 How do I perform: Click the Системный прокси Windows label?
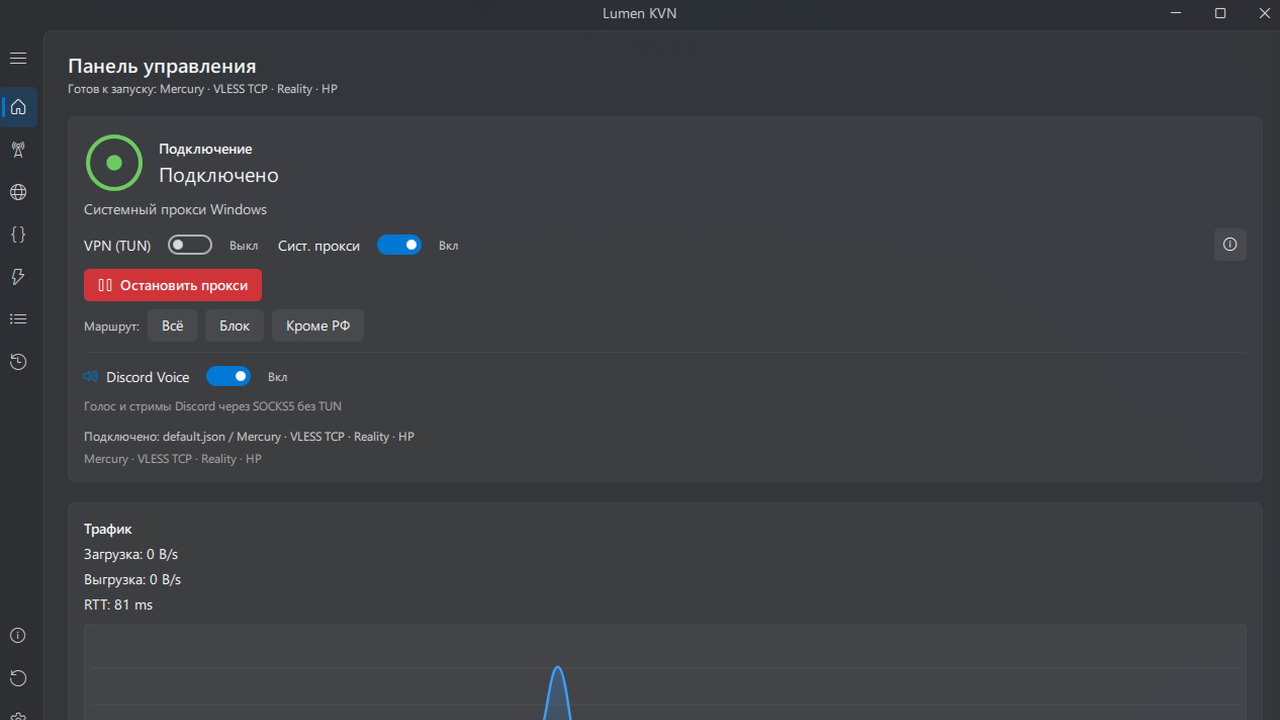click(x=175, y=210)
